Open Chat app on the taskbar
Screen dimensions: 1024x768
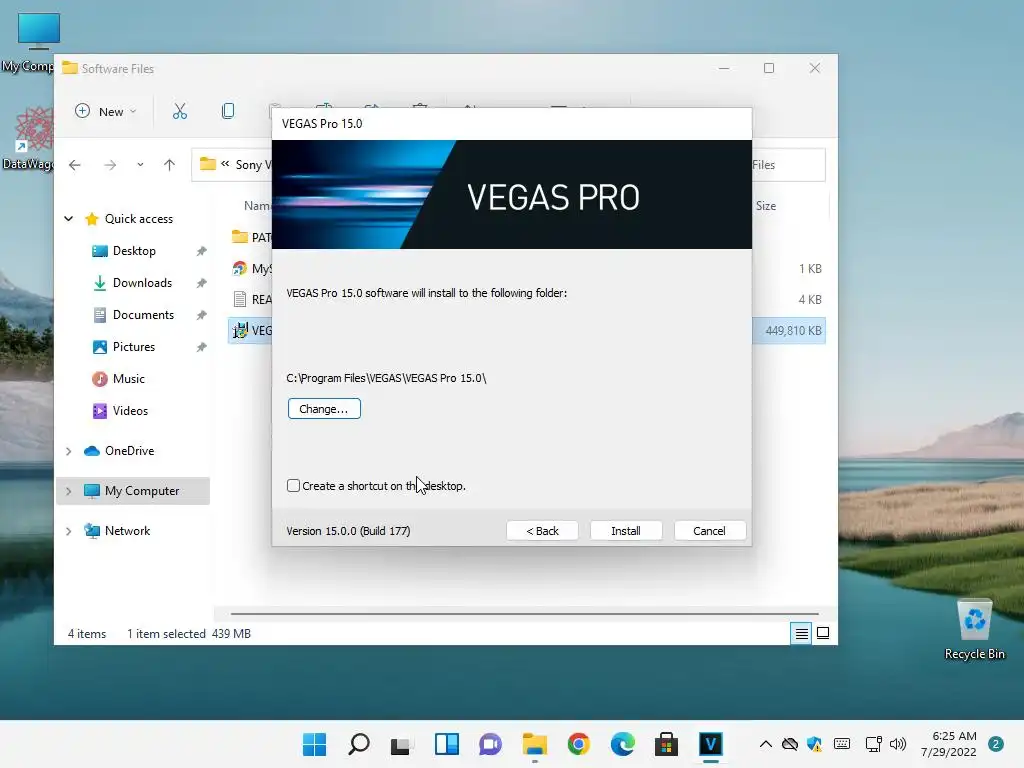(x=490, y=744)
